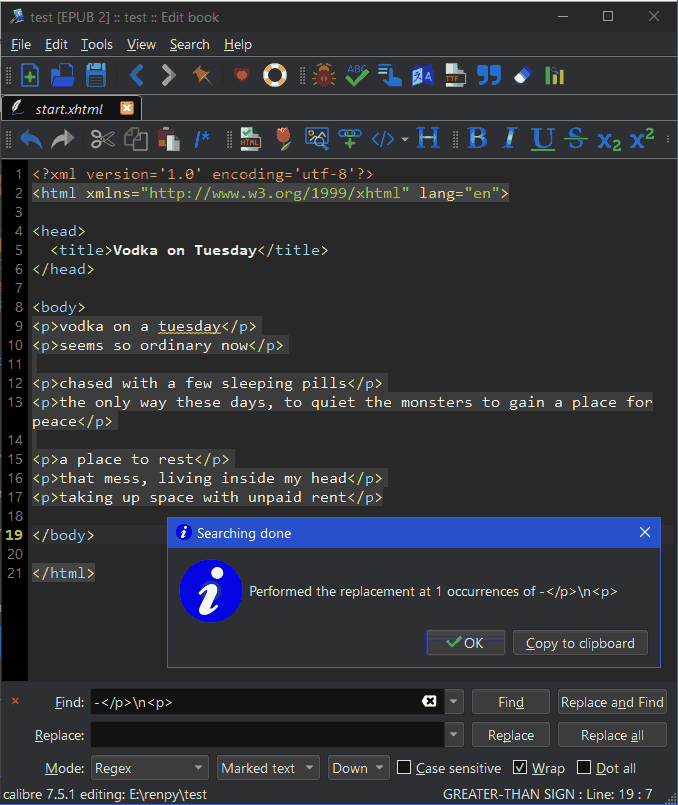Viewport: 678px width, 805px height.
Task: Open the translate-style language icon
Action: [x=422, y=75]
